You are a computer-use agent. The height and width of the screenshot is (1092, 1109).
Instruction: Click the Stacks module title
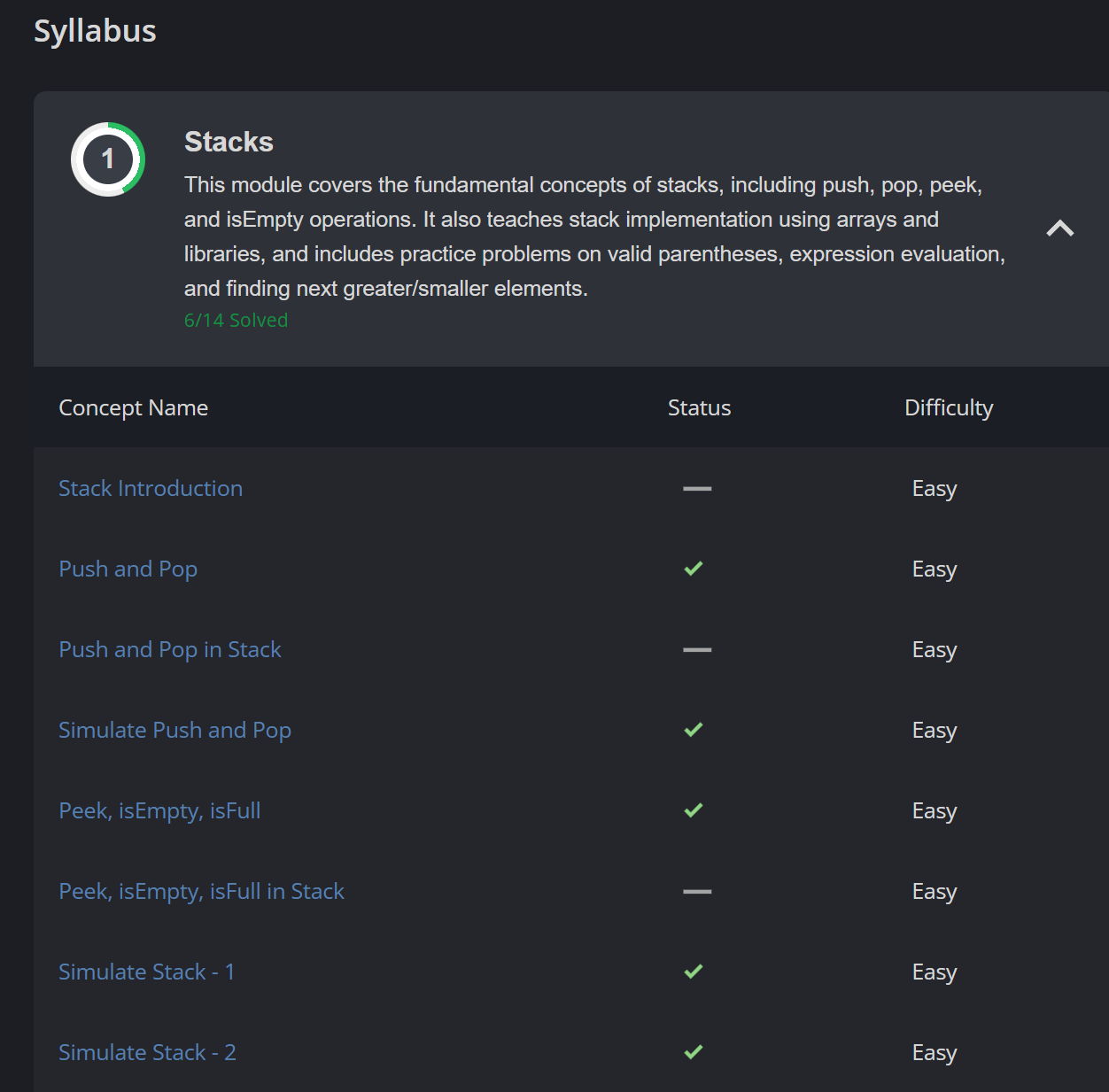pyautogui.click(x=229, y=142)
